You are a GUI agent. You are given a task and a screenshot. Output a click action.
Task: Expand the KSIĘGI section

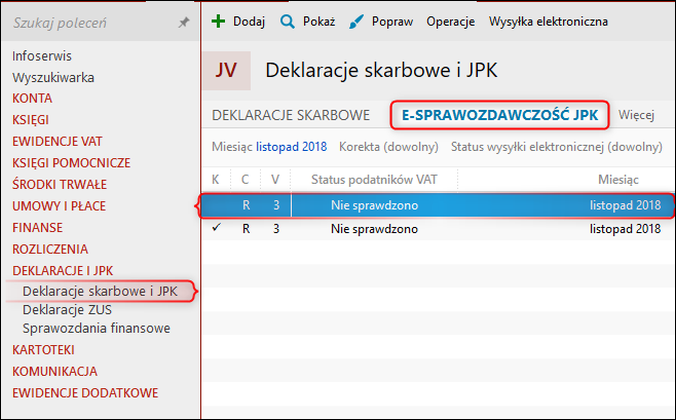pyautogui.click(x=30, y=120)
